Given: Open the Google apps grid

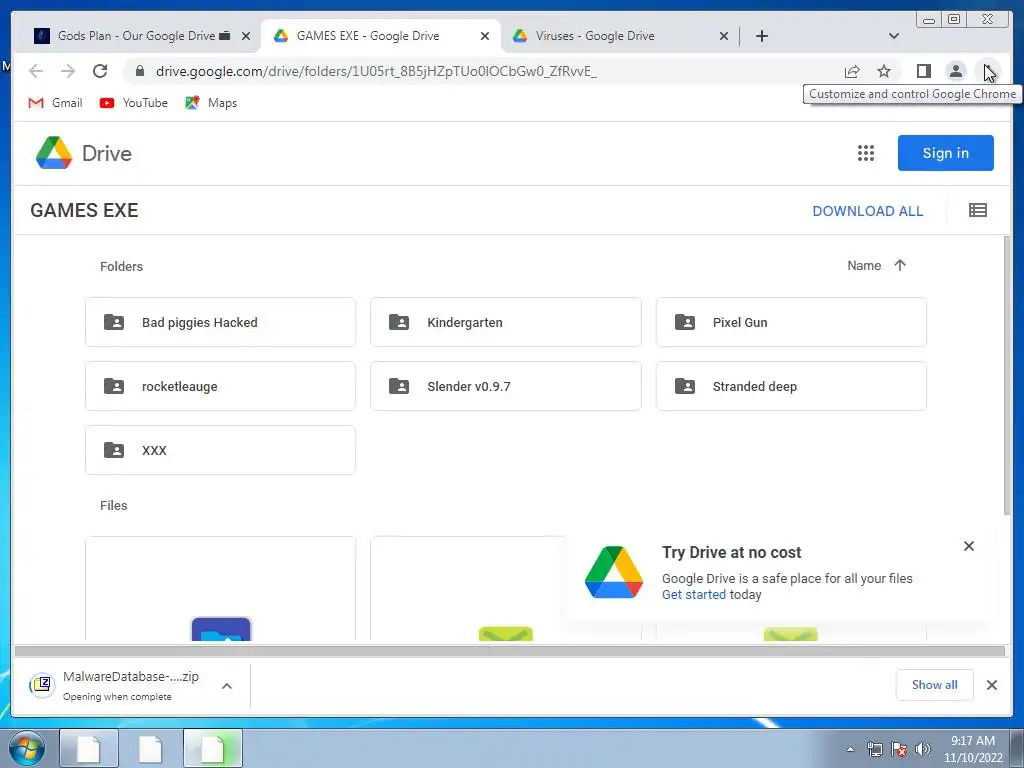Looking at the screenshot, I should [x=866, y=153].
